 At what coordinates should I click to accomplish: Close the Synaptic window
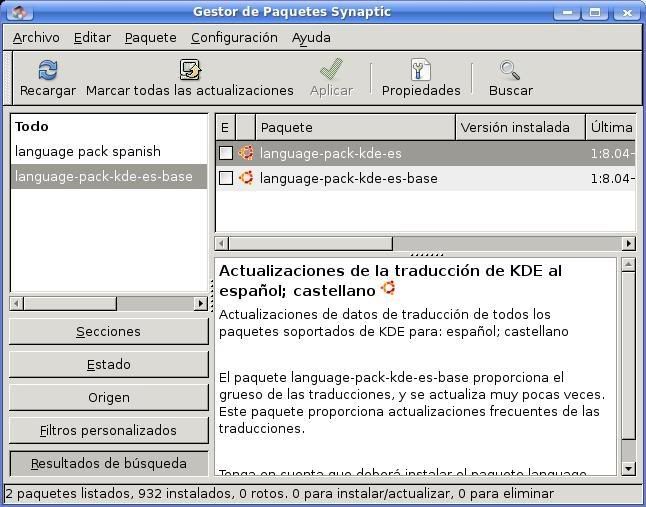627,12
